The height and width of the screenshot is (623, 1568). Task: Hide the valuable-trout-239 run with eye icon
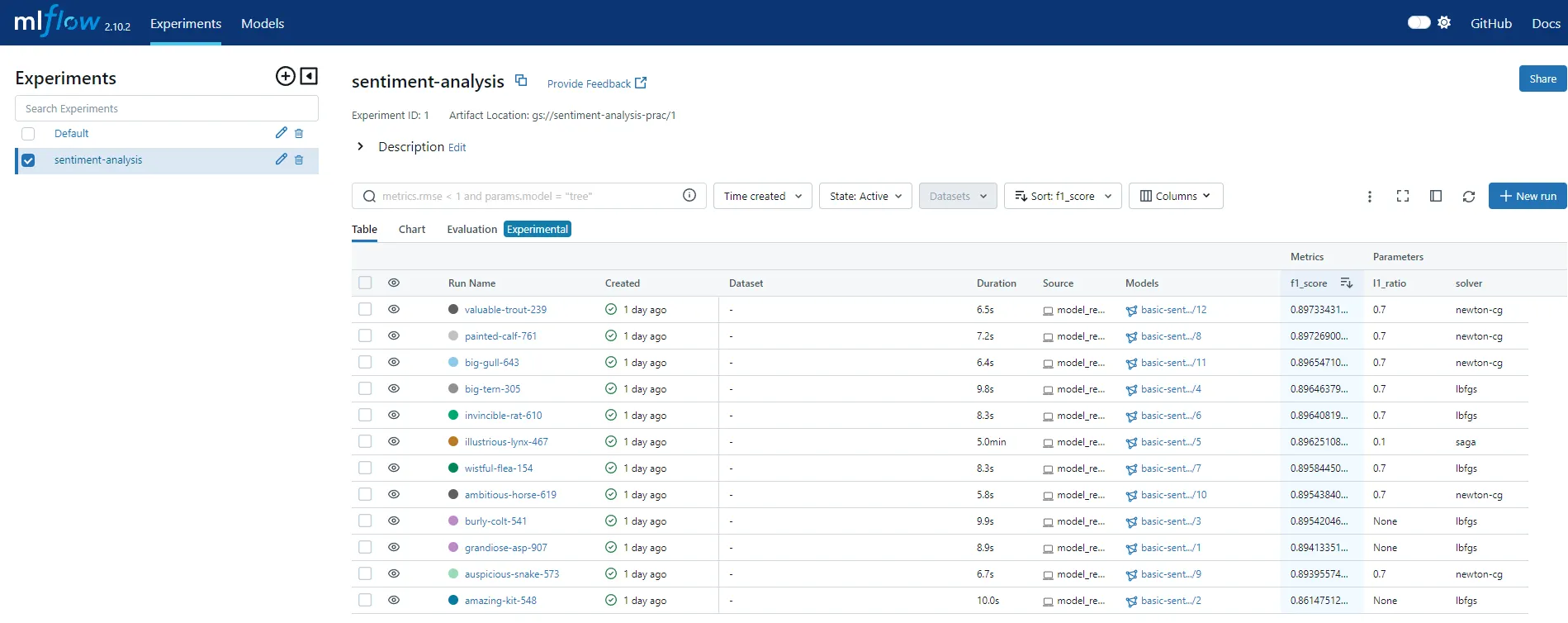[x=394, y=310]
